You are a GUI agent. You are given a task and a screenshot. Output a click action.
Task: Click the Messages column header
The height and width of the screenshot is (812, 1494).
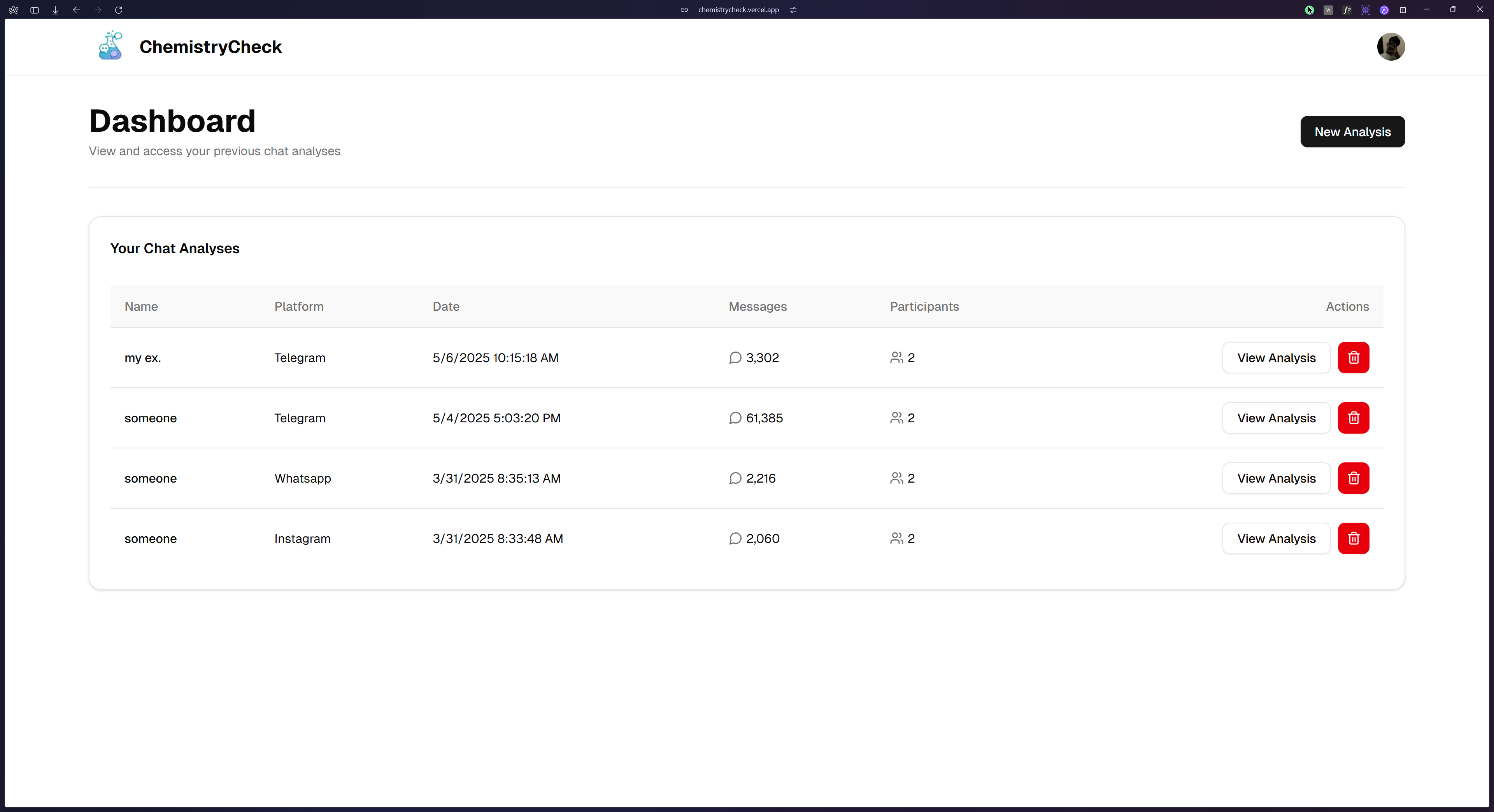(x=757, y=306)
